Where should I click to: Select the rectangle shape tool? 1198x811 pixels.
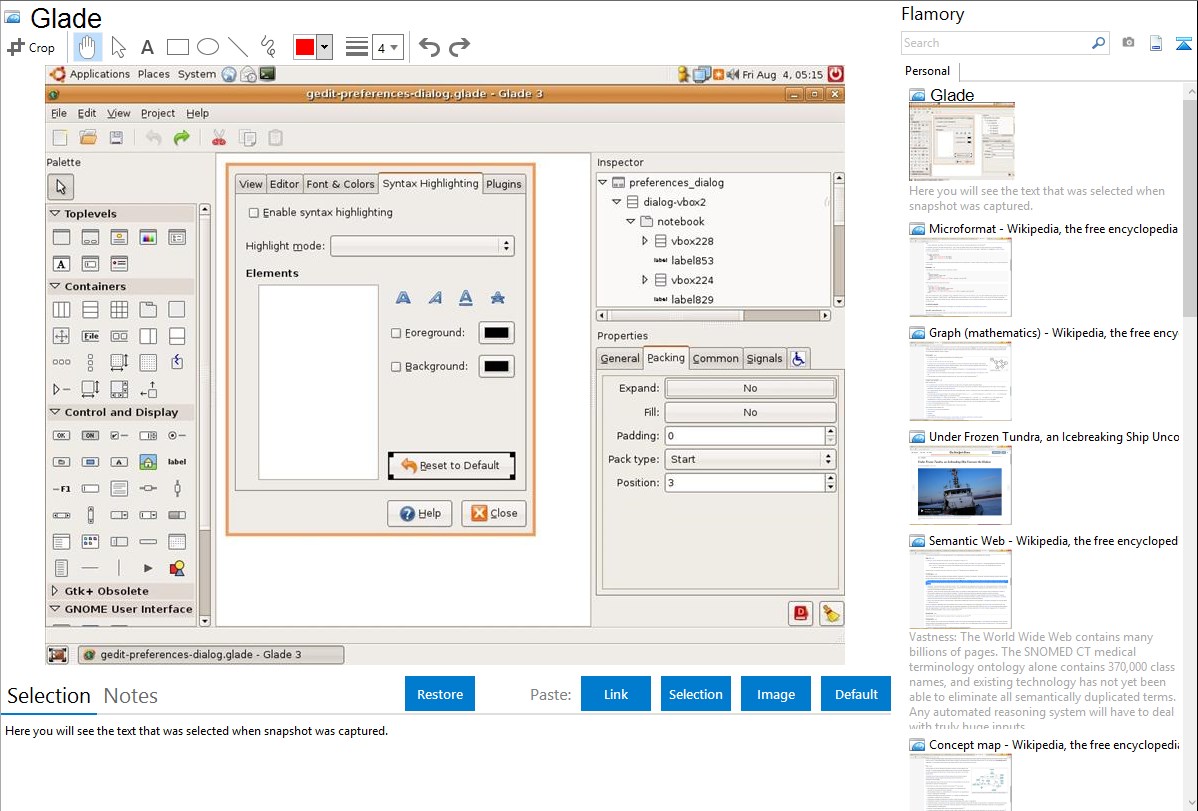(x=177, y=47)
